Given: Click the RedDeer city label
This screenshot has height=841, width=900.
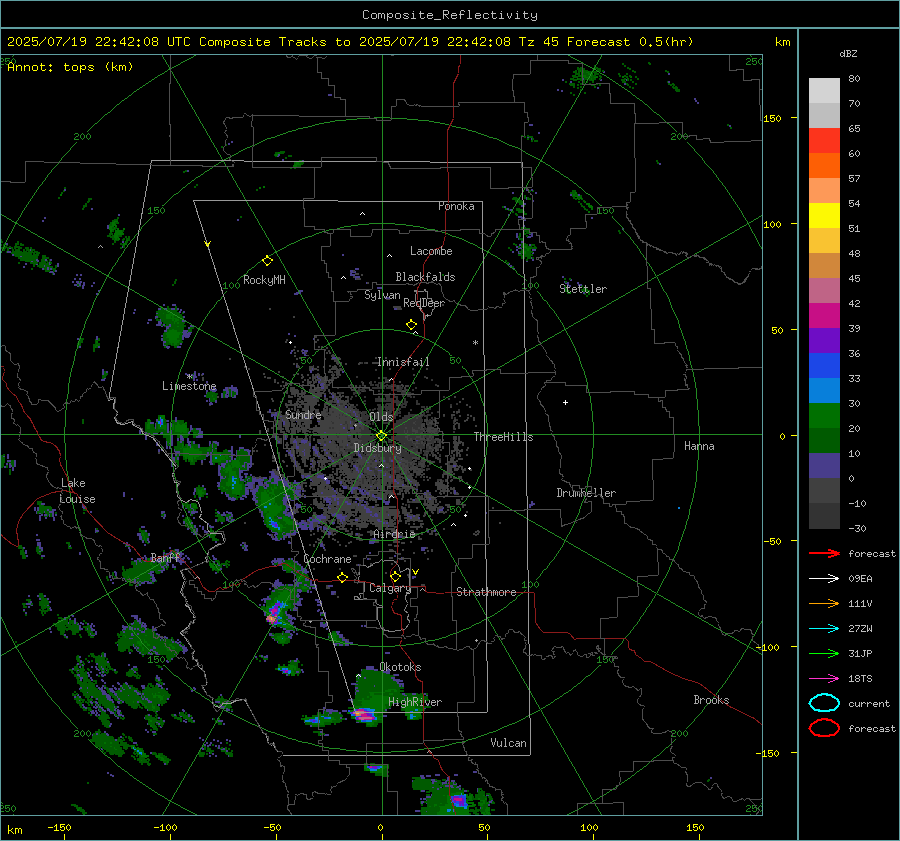Looking at the screenshot, I should 424,303.
